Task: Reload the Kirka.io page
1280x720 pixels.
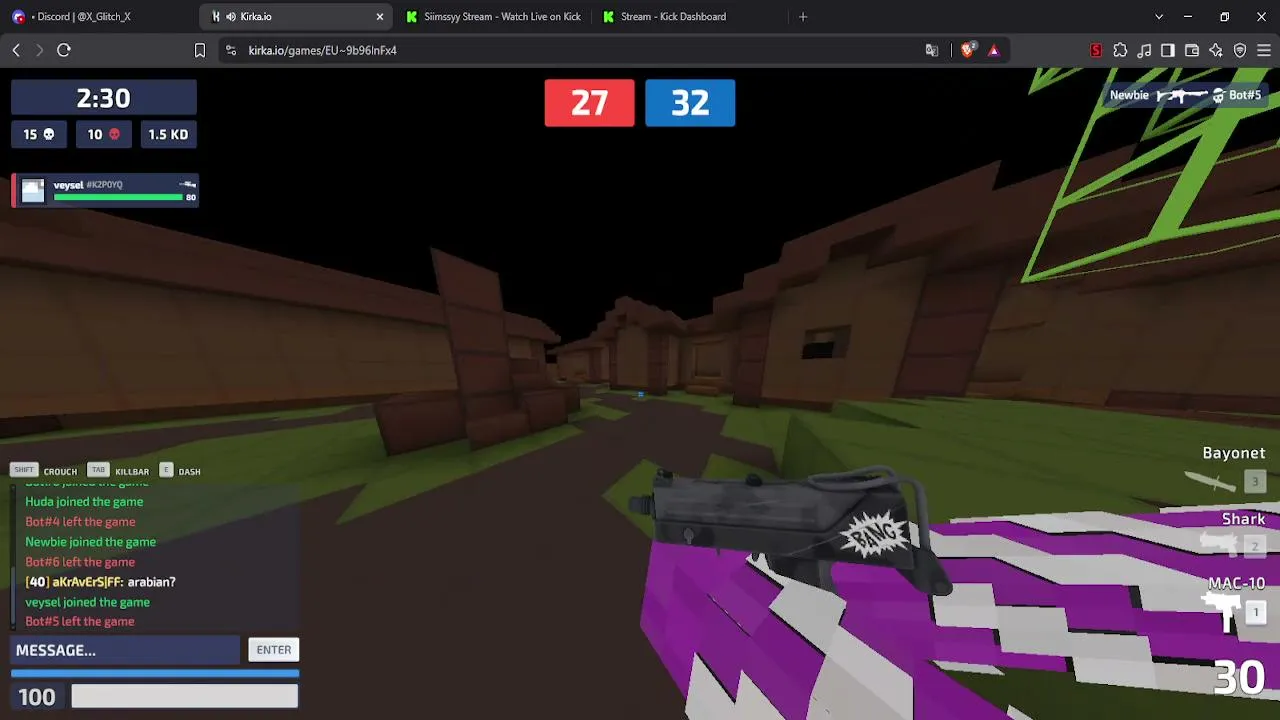Action: tap(64, 50)
